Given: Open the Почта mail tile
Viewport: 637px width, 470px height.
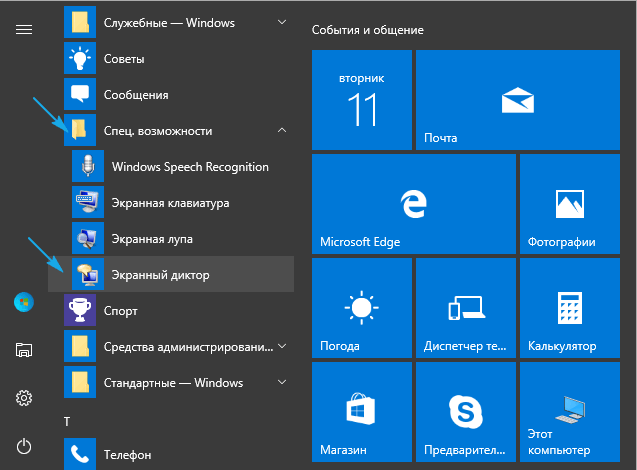Looking at the screenshot, I should [x=516, y=100].
